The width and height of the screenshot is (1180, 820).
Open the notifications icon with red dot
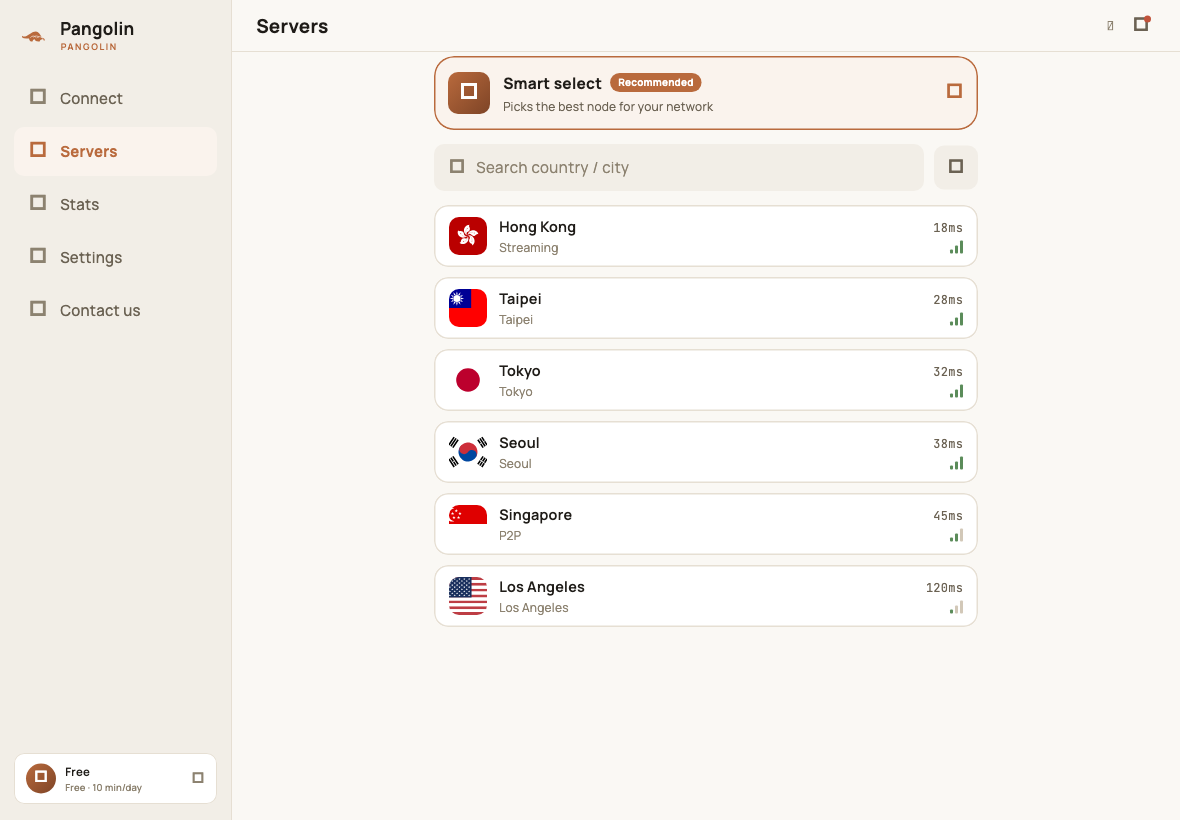(1142, 25)
